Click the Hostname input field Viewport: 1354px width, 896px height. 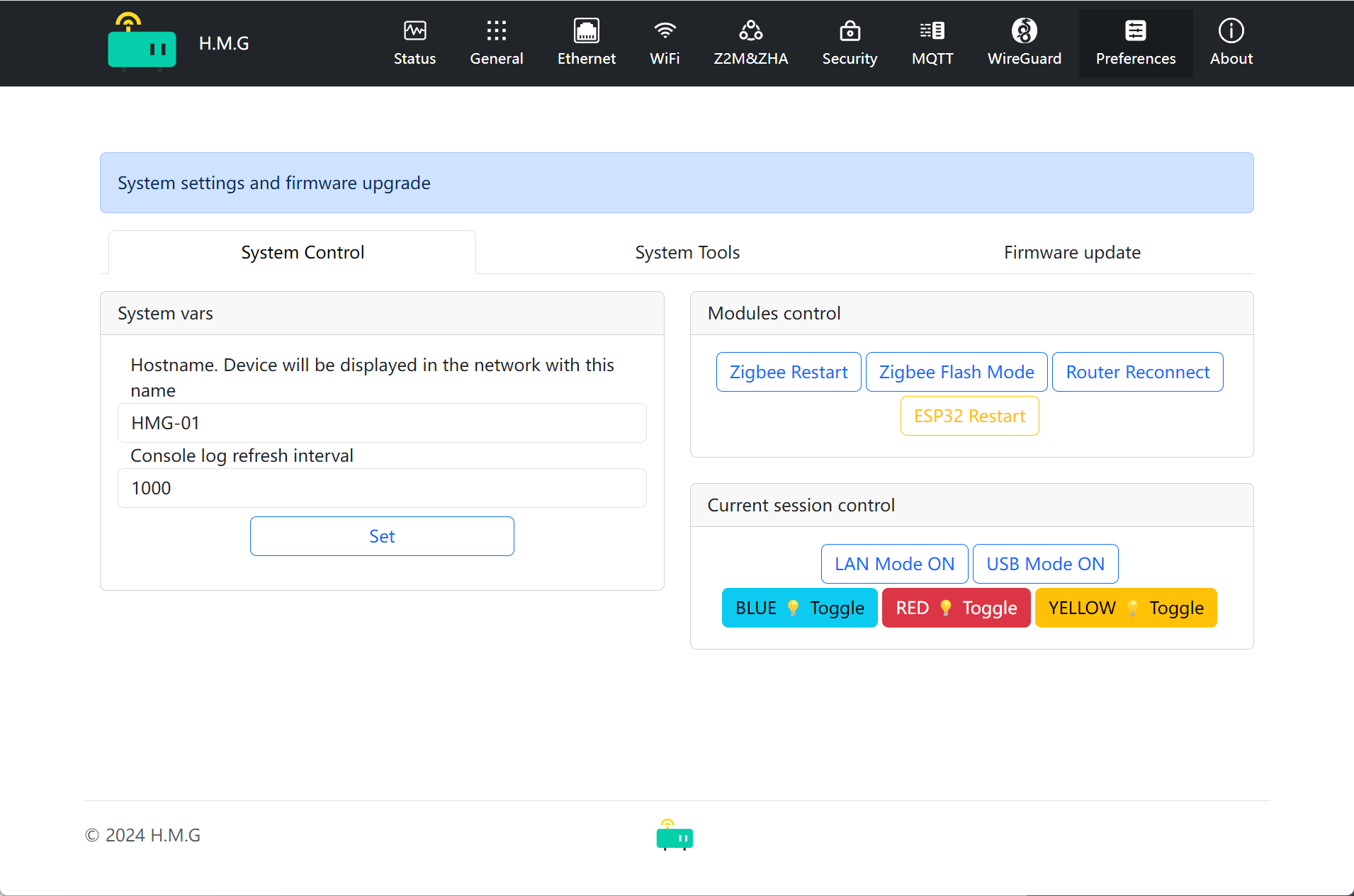point(382,423)
